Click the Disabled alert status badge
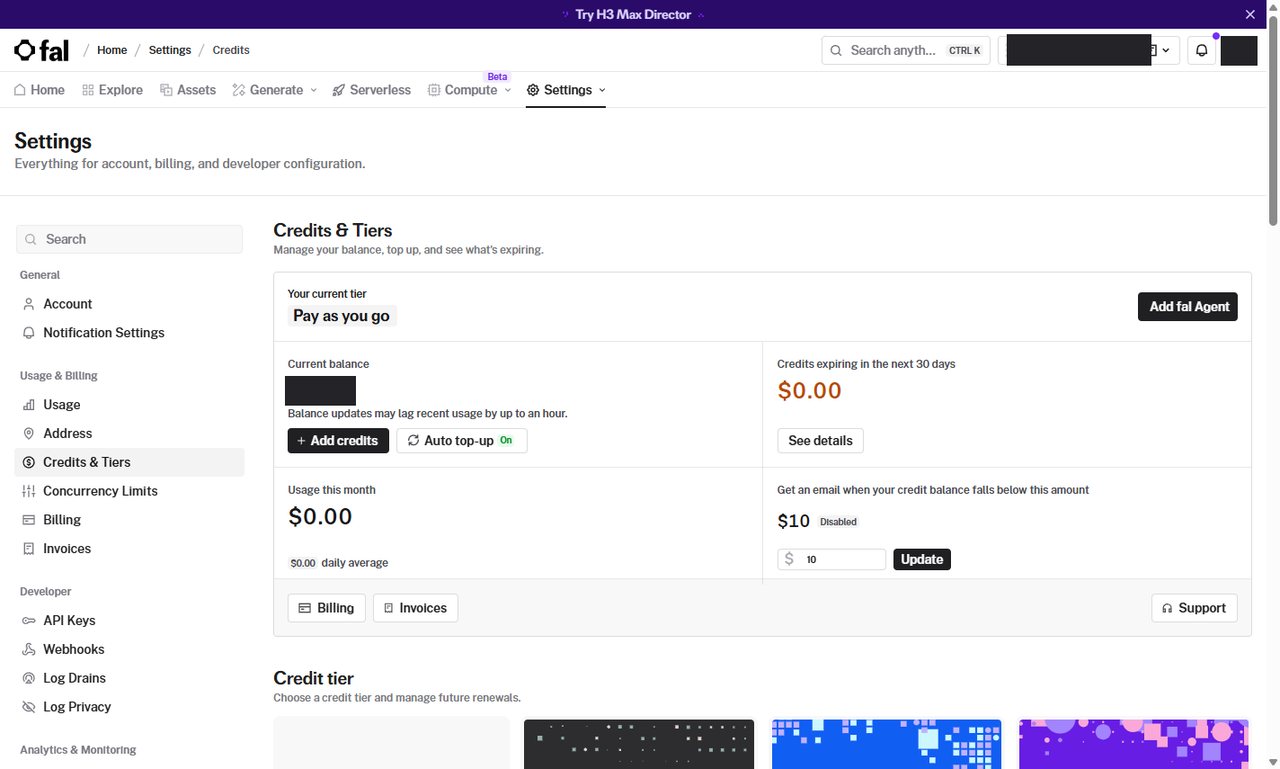This screenshot has width=1280, height=769. coord(839,522)
